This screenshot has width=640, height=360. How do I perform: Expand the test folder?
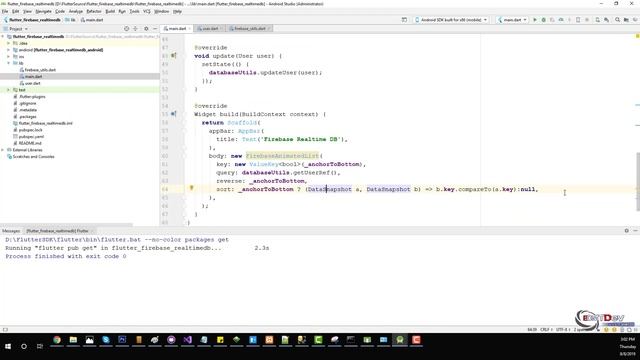(x=8, y=90)
